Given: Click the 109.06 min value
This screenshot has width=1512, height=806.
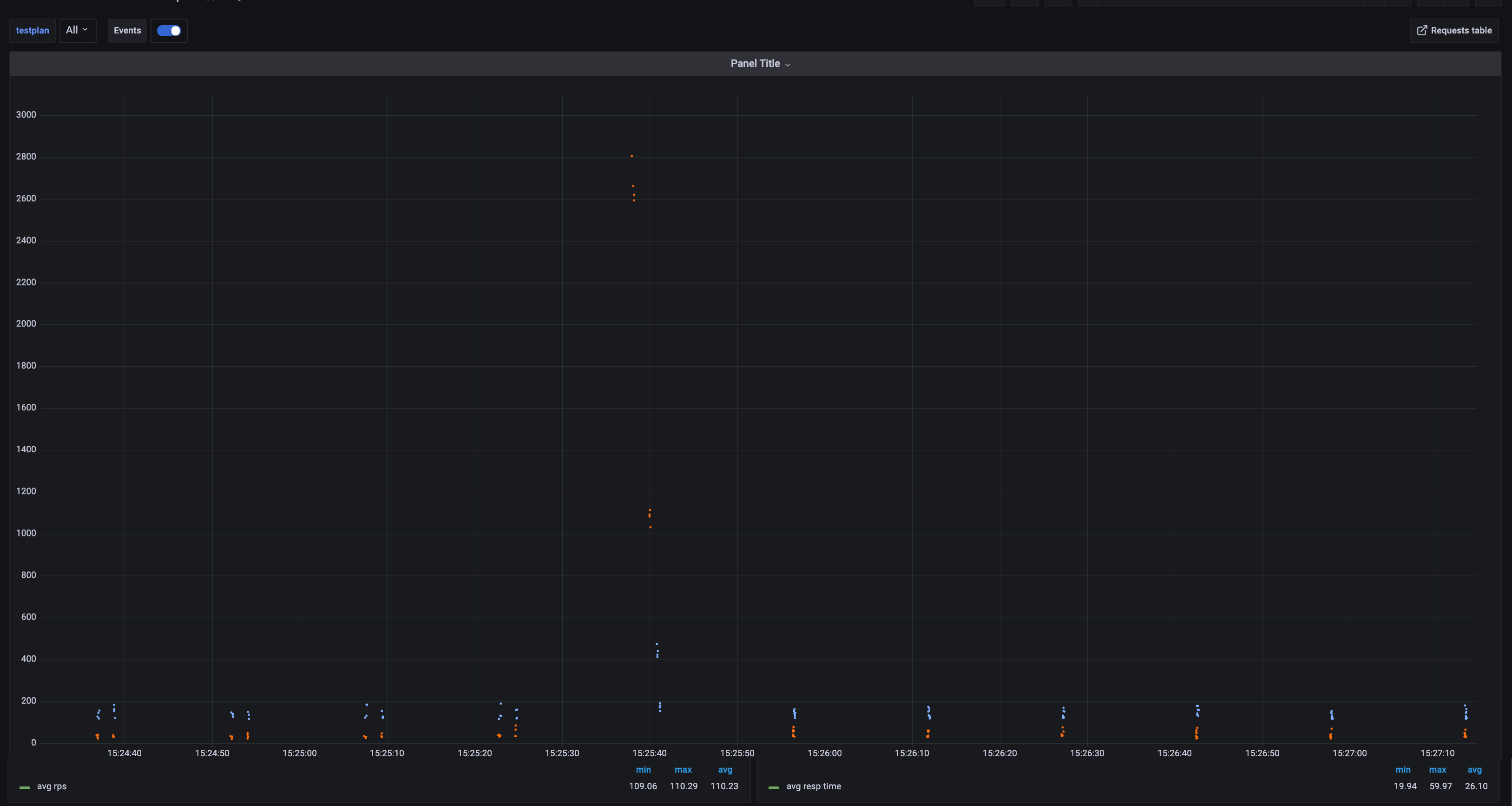Looking at the screenshot, I should point(643,786).
